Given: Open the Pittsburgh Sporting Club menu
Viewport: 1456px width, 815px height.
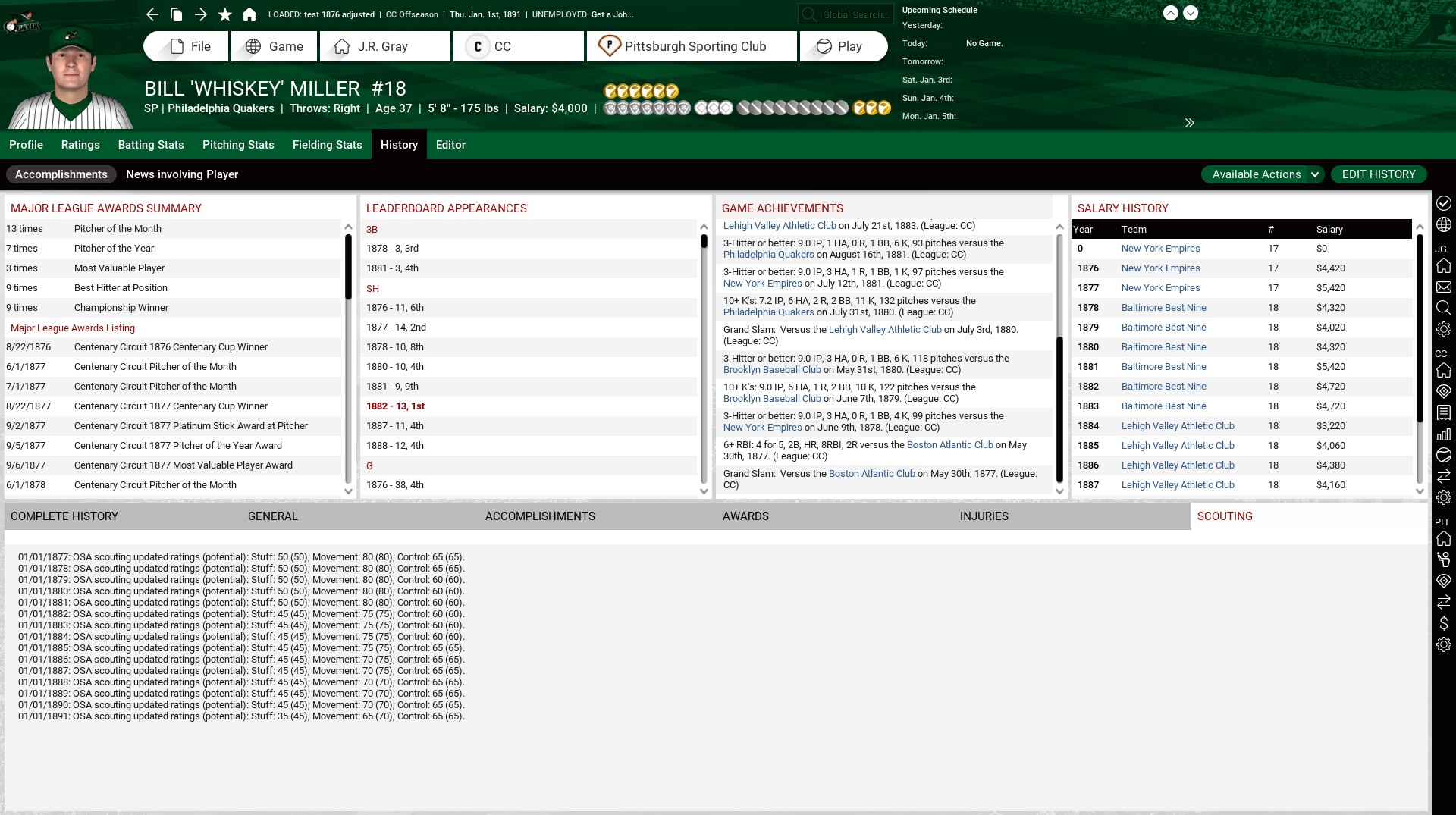Looking at the screenshot, I should point(692,46).
